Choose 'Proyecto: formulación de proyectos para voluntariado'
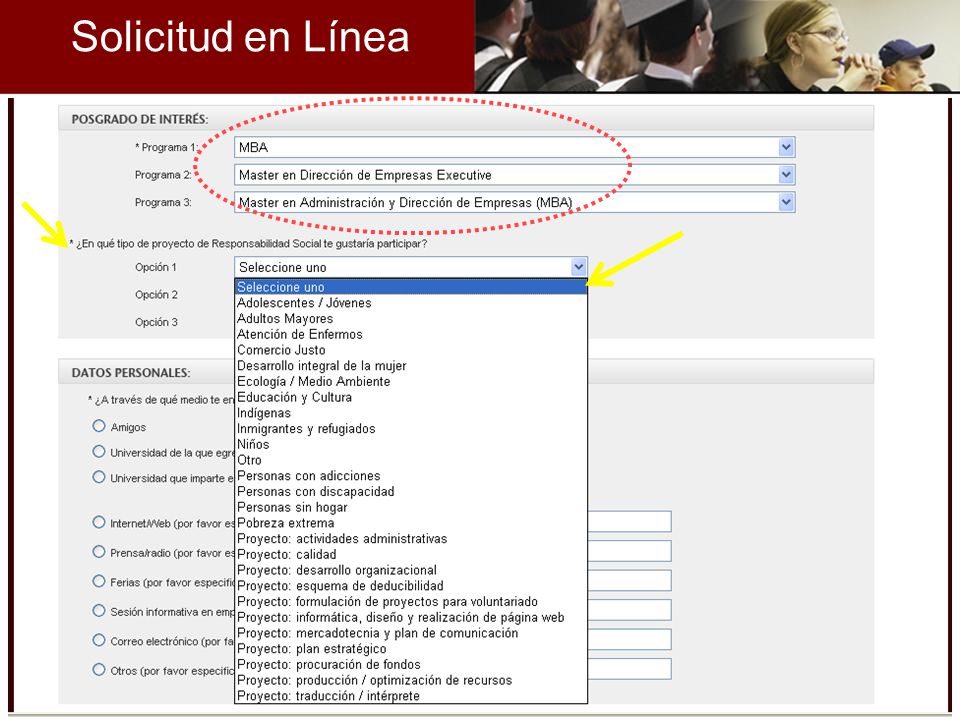Image resolution: width=960 pixels, height=720 pixels. click(x=411, y=602)
